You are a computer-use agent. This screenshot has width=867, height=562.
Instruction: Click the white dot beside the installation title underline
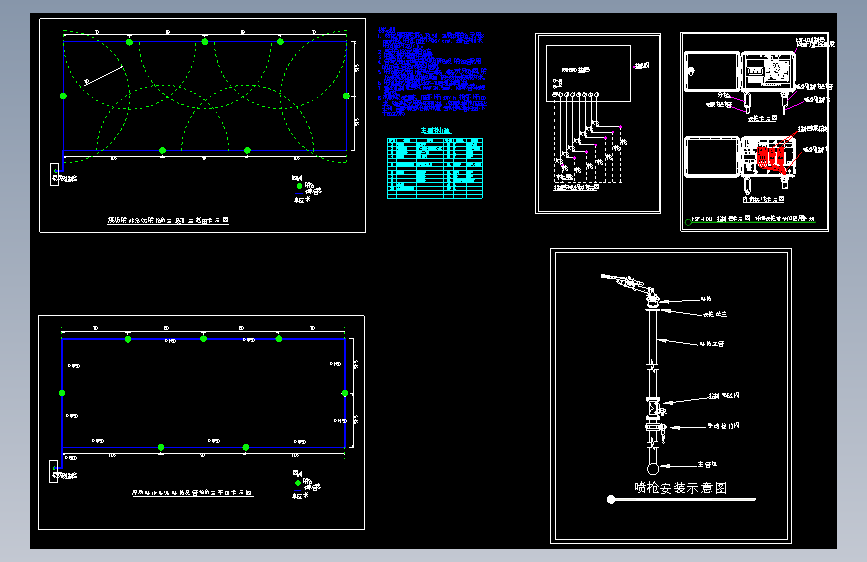(611, 499)
